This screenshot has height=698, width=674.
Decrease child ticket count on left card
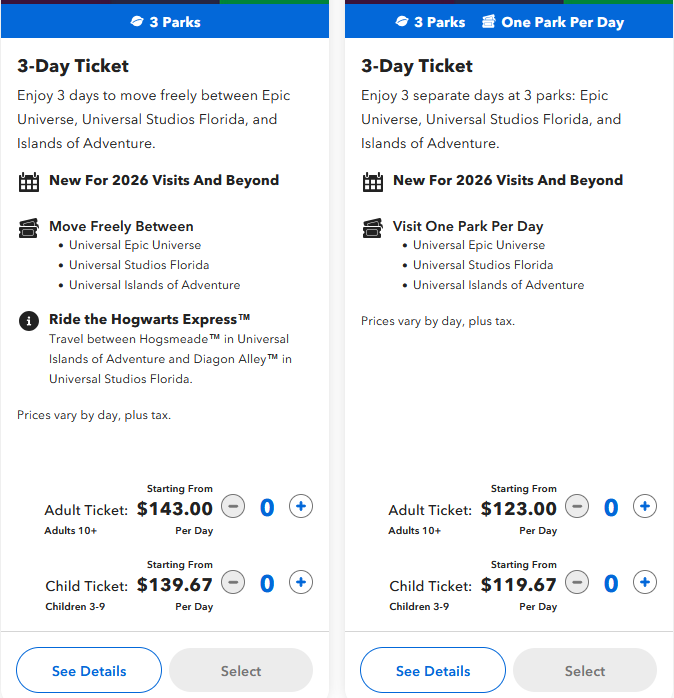click(233, 582)
